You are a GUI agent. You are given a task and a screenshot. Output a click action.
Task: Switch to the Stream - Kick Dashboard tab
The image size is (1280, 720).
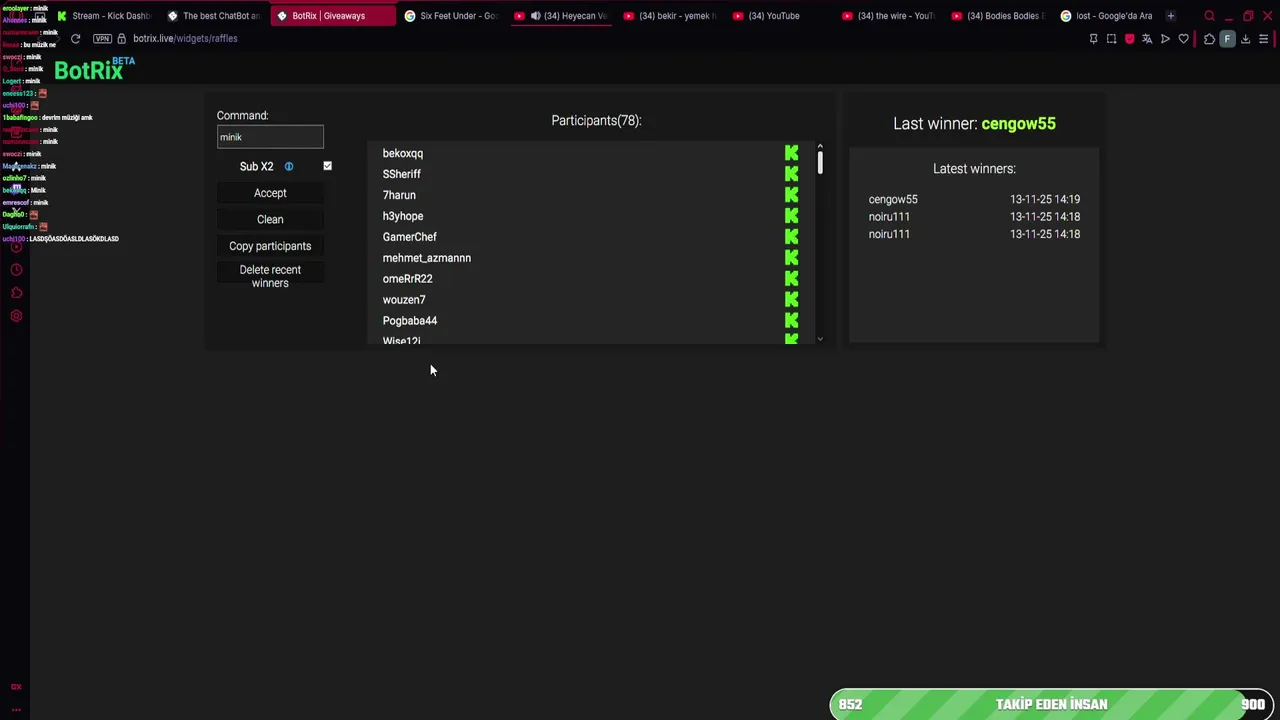104,16
